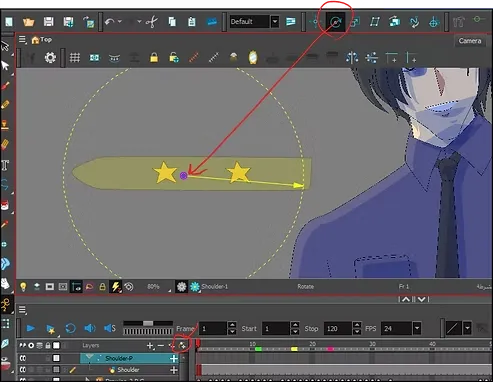The image size is (493, 382).
Task: Select the Eraser tool in the left toolbar
Action: click(5, 145)
